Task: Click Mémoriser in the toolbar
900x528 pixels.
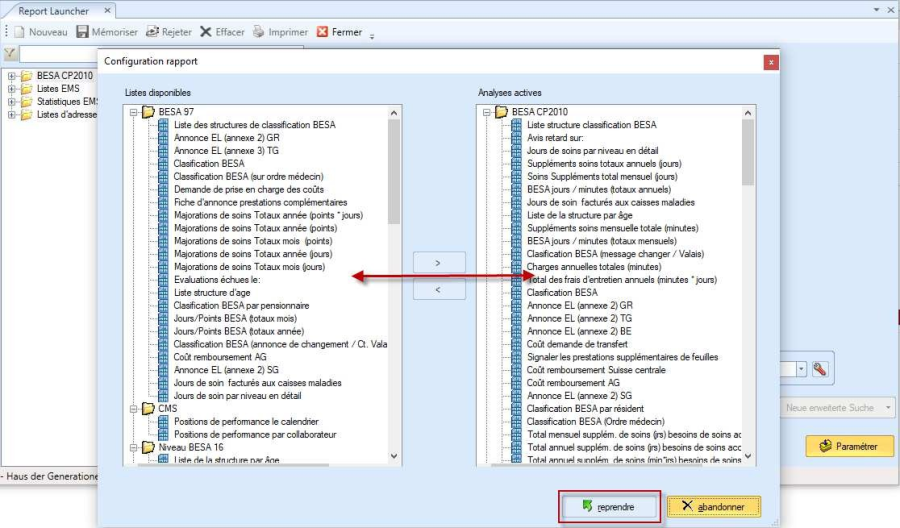Action: point(107,32)
